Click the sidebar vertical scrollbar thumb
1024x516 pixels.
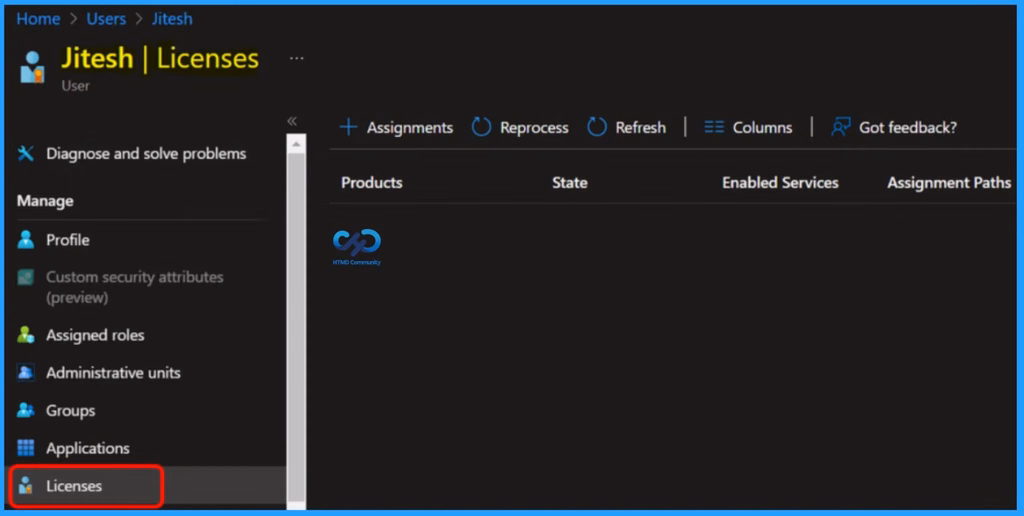click(x=296, y=327)
